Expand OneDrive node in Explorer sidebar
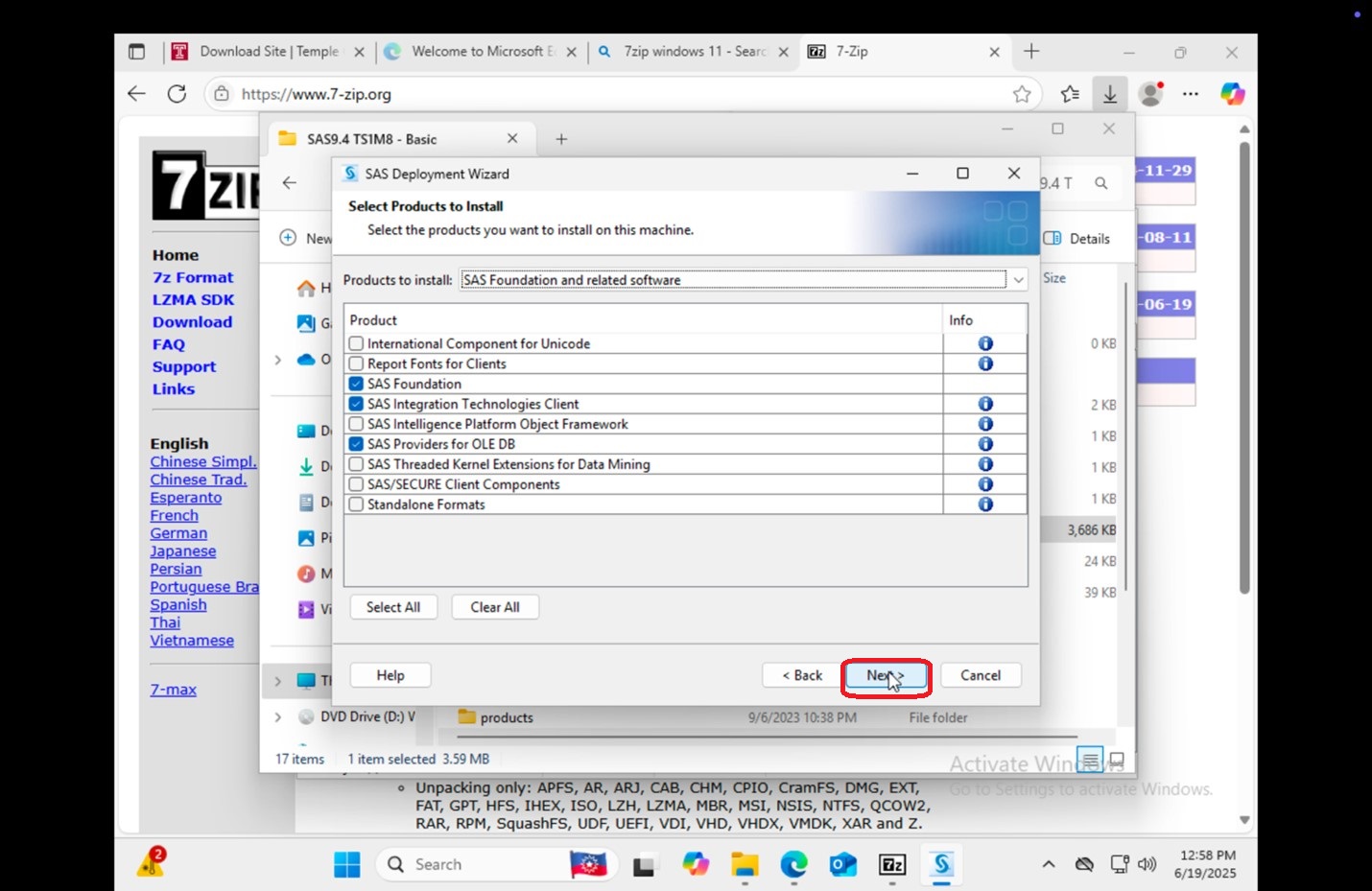The height and width of the screenshot is (891, 1372). click(277, 360)
